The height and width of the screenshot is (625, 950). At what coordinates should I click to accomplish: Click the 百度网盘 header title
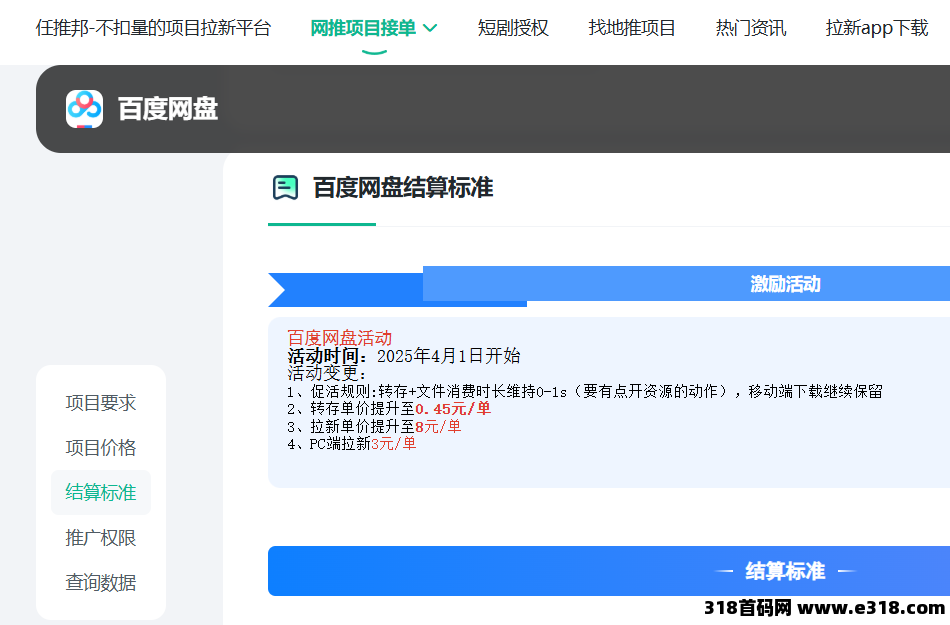[168, 109]
